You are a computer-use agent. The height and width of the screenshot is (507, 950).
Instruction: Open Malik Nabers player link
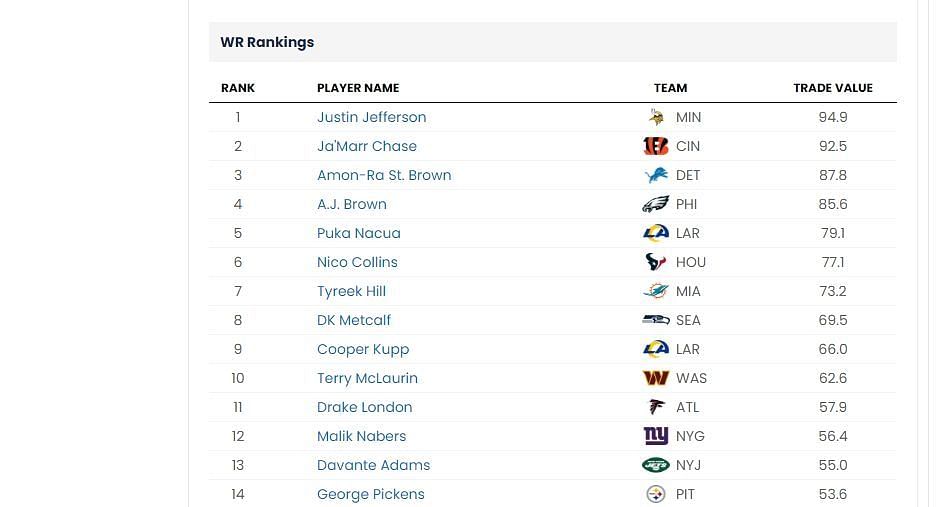[x=361, y=436]
